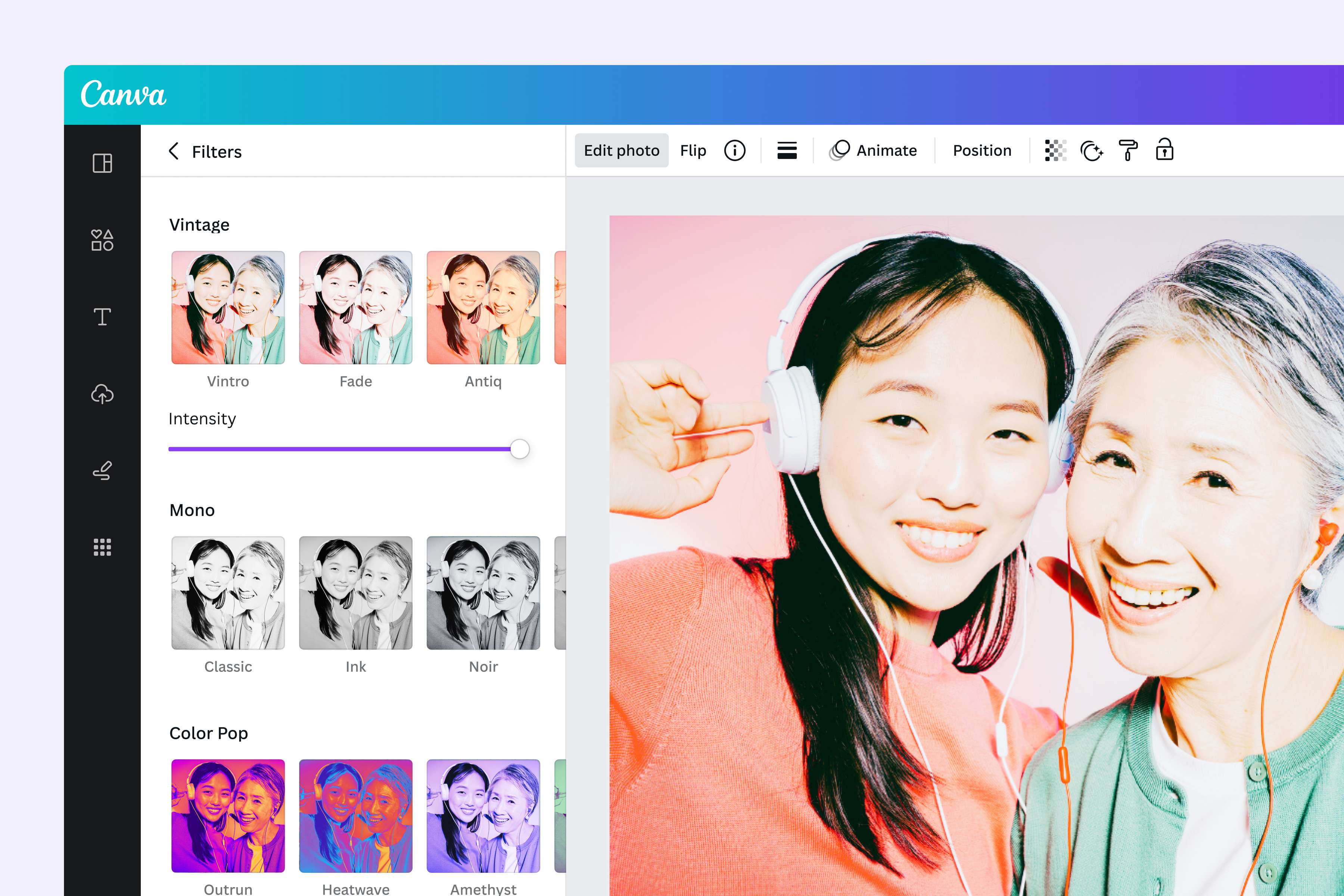
Task: Adjust the Intensity slider handle
Action: [519, 449]
